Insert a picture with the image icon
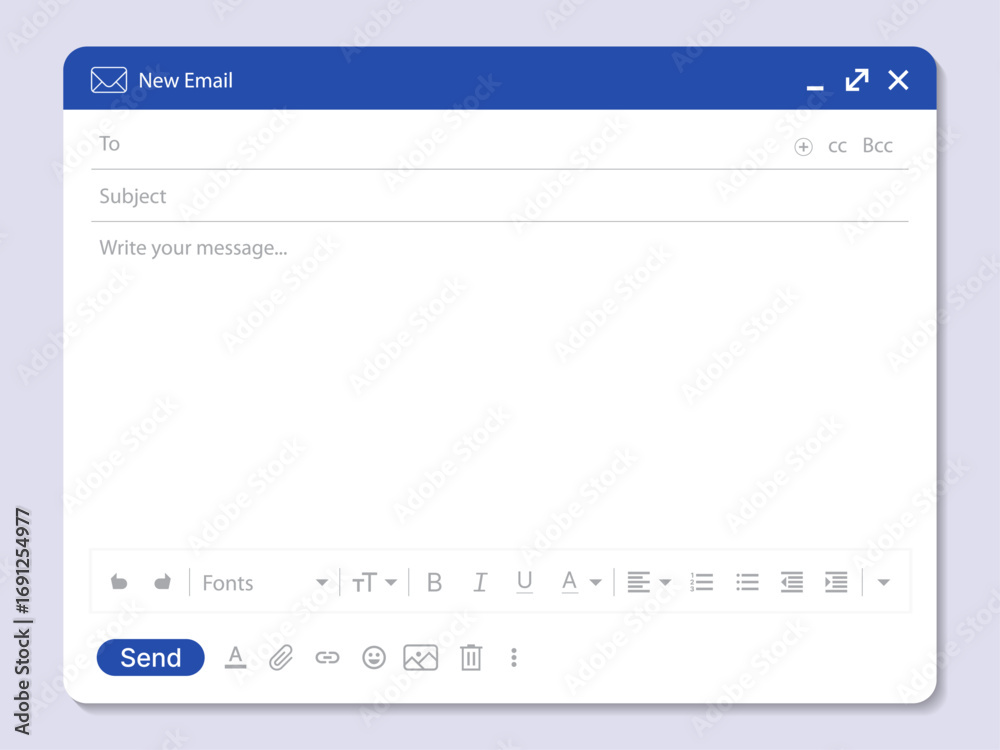 (420, 658)
